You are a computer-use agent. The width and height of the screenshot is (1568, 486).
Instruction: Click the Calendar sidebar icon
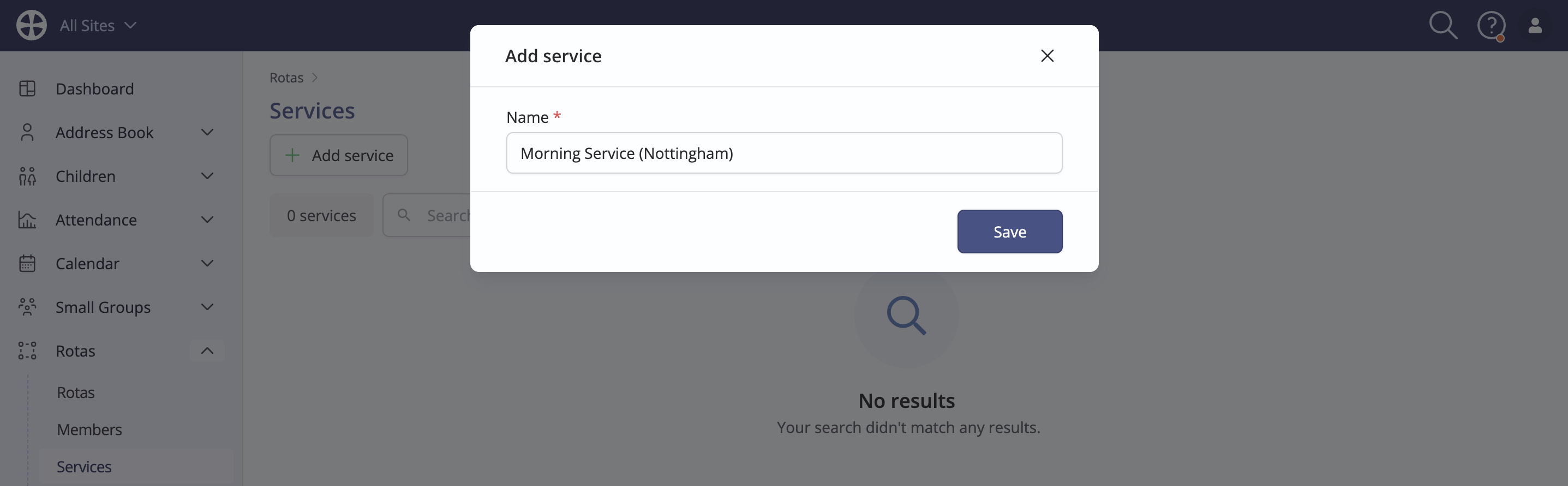[x=27, y=263]
